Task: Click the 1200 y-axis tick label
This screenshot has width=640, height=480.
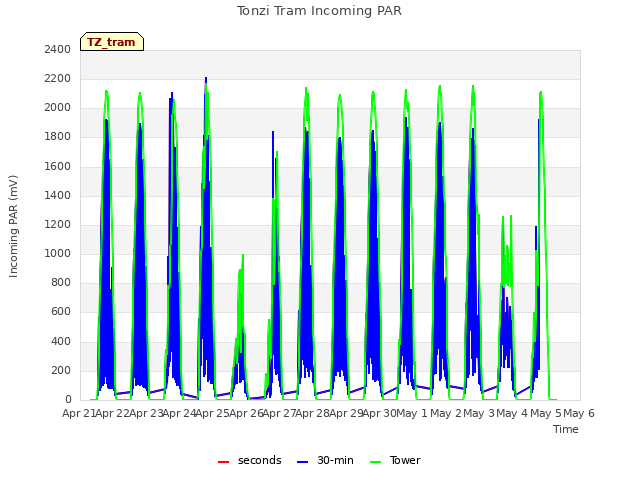Action: click(58, 224)
